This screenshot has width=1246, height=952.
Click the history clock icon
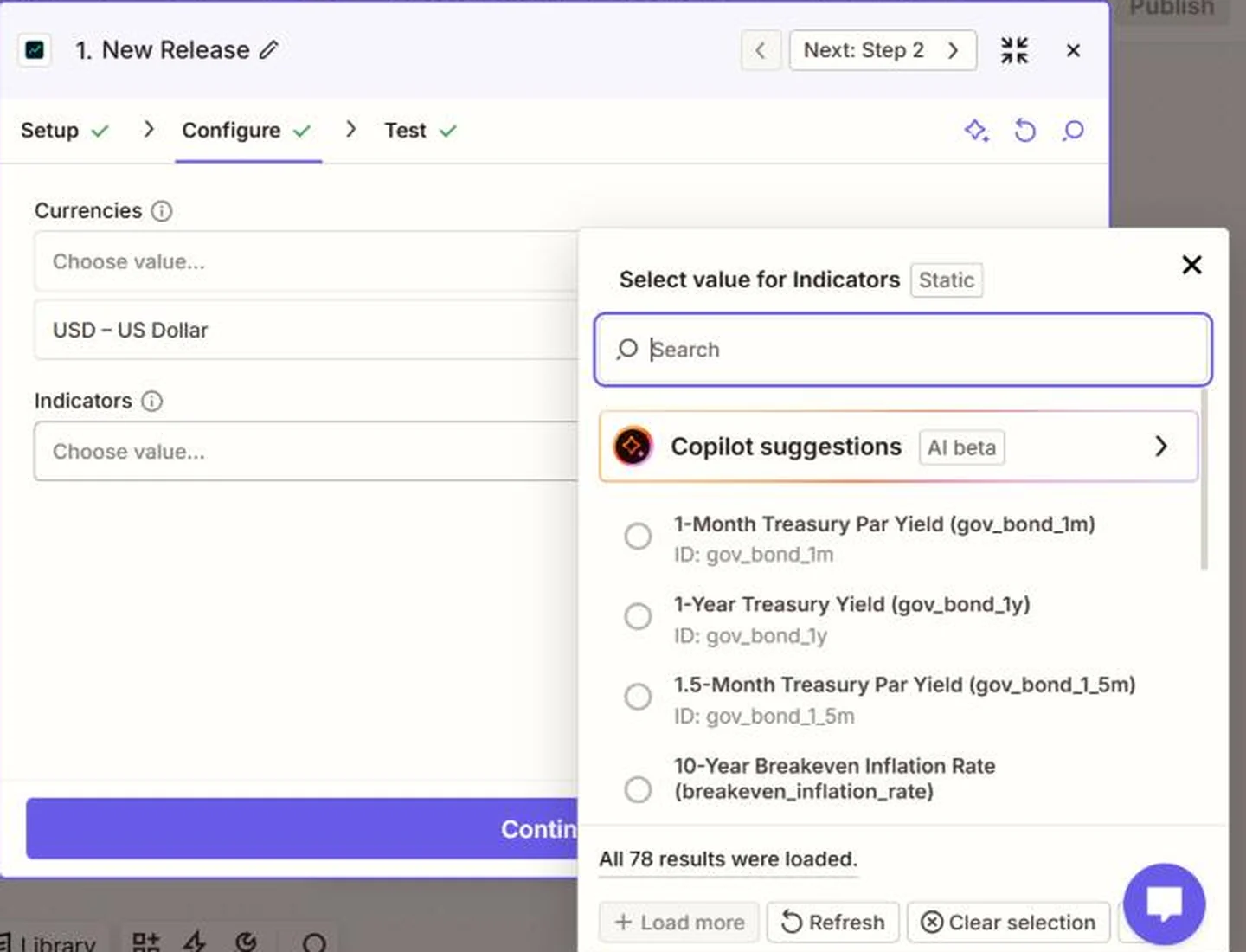pos(246,942)
